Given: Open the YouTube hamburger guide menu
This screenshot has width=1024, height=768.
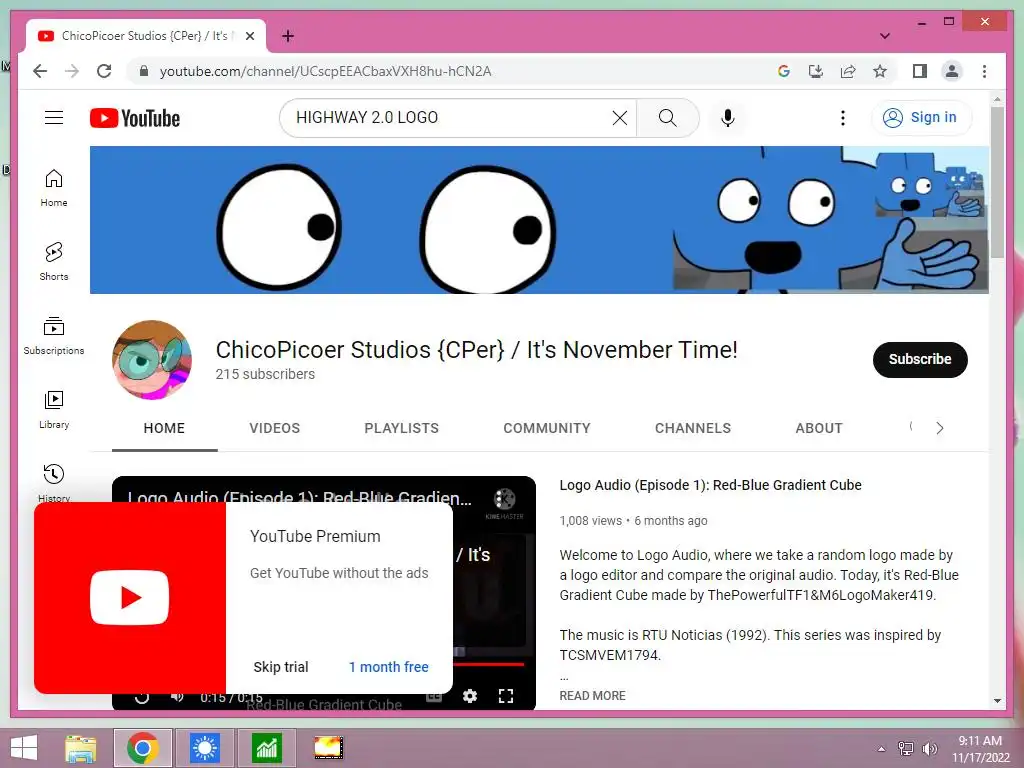Looking at the screenshot, I should 54,118.
